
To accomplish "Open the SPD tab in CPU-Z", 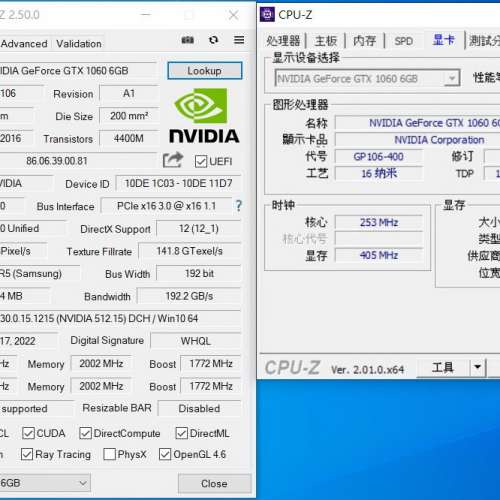I will [x=404, y=41].
